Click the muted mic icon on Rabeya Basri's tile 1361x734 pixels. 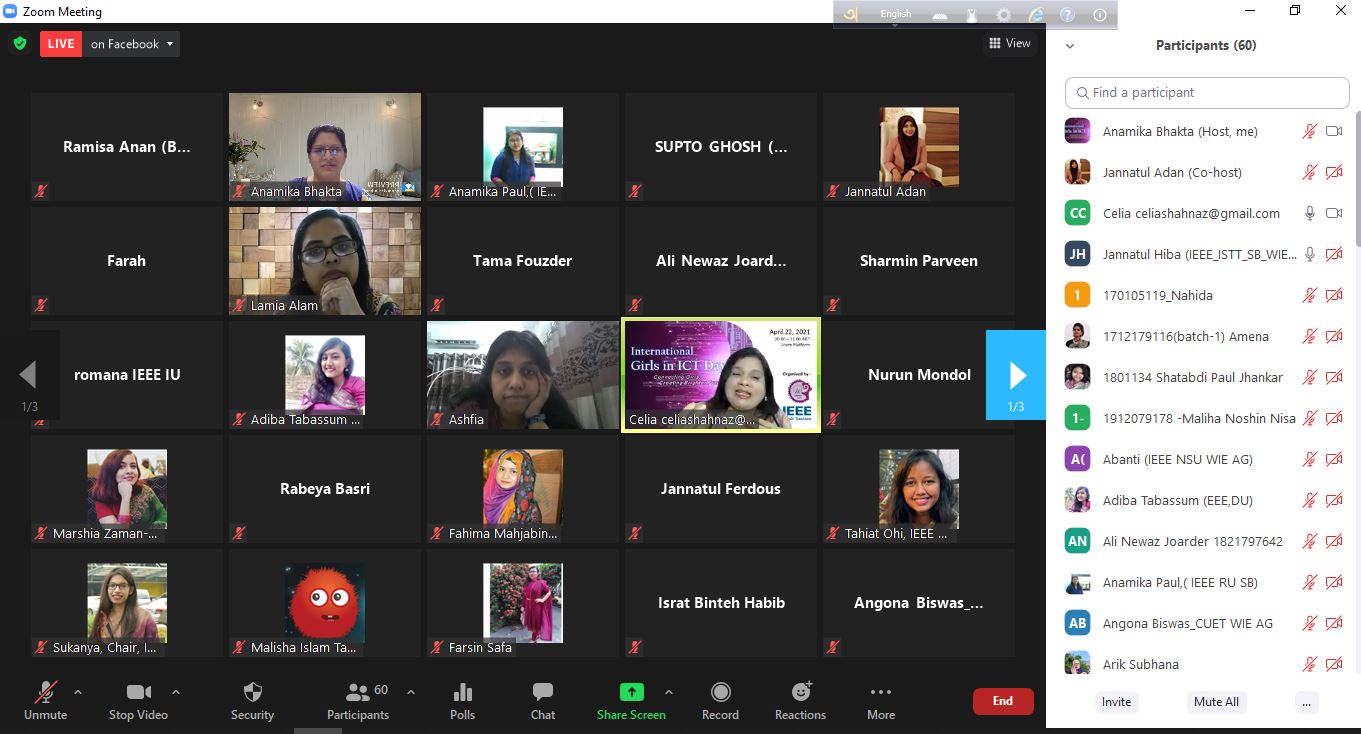pyautogui.click(x=239, y=533)
